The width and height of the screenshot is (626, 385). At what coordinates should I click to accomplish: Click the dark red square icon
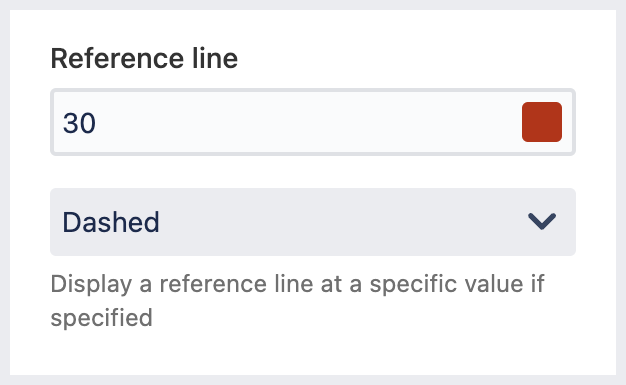click(x=542, y=122)
